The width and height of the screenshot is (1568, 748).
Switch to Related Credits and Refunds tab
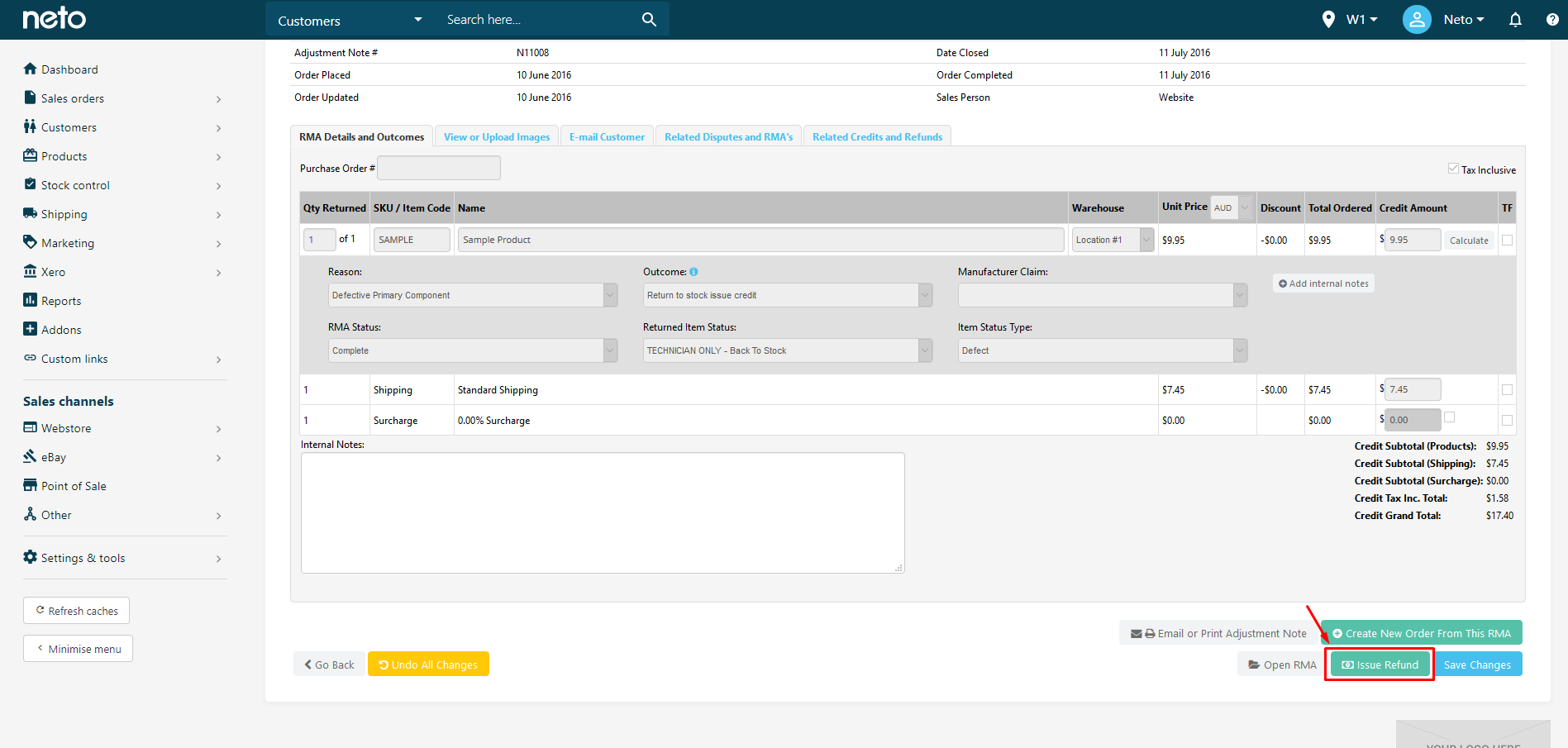pyautogui.click(x=877, y=136)
